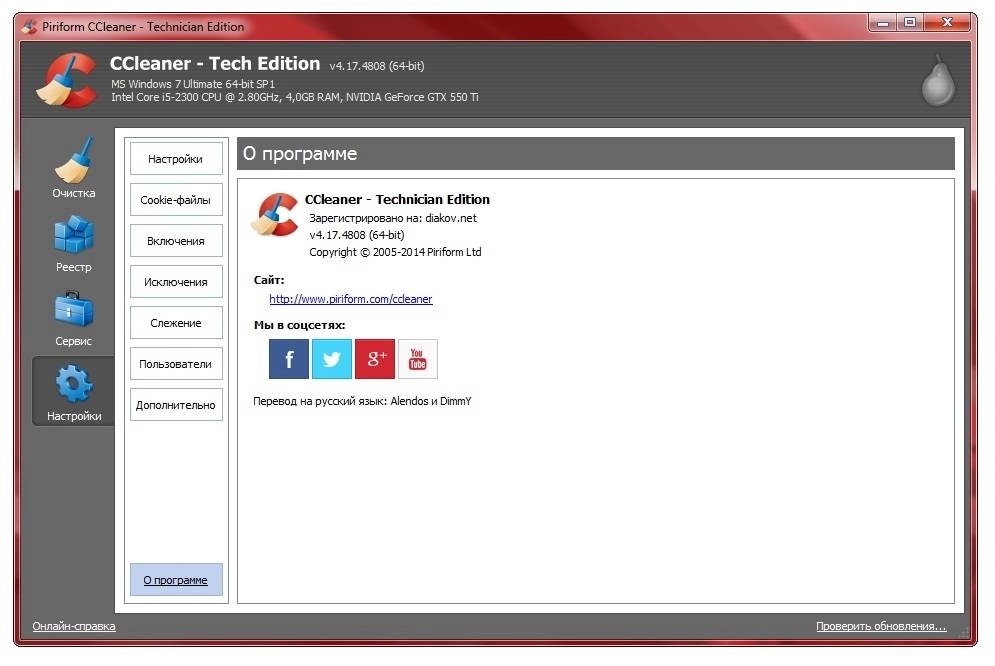Click the Russian translation credits line

coord(362,401)
